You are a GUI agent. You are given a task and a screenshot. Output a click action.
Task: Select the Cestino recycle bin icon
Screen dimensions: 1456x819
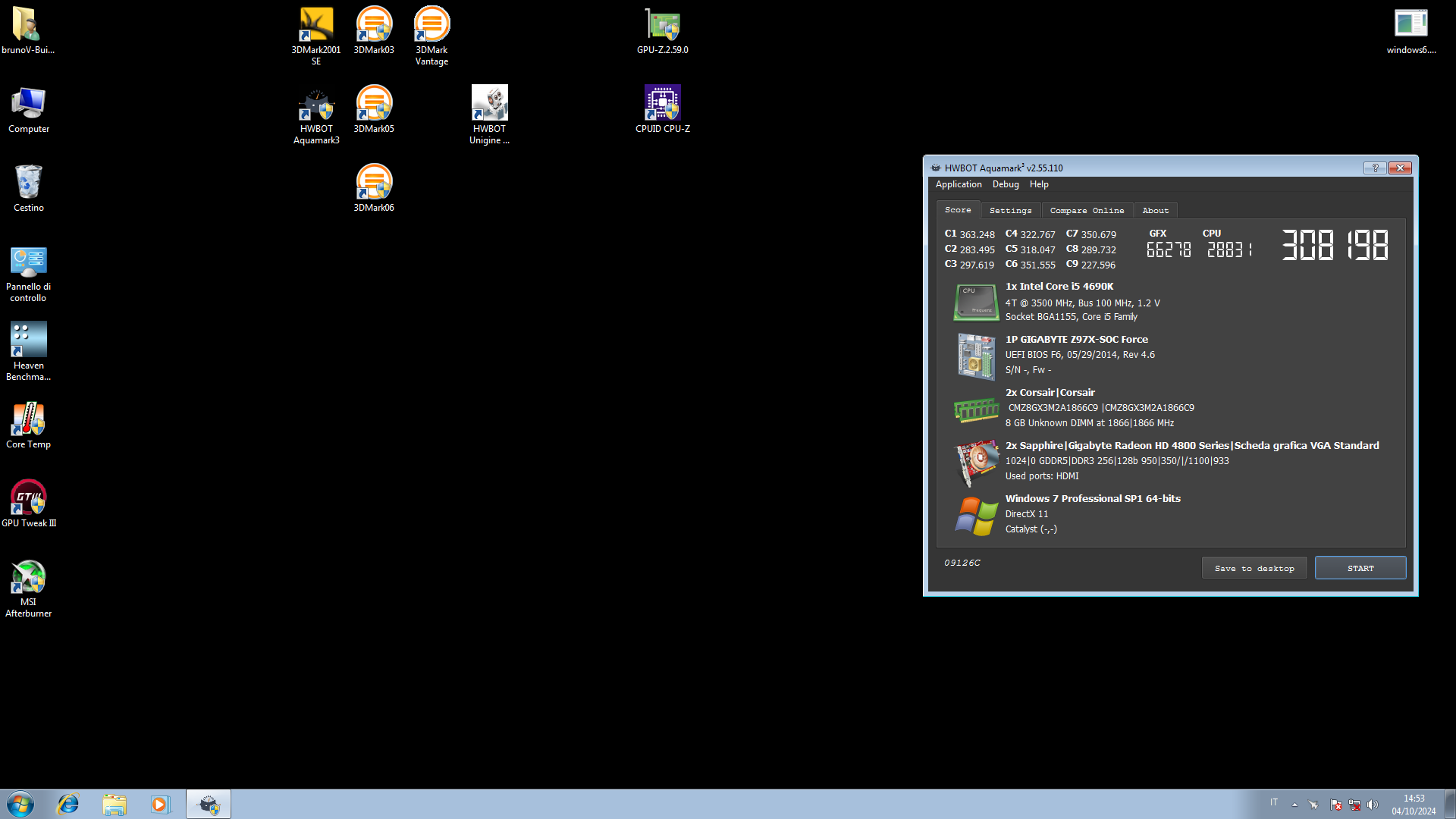28,188
